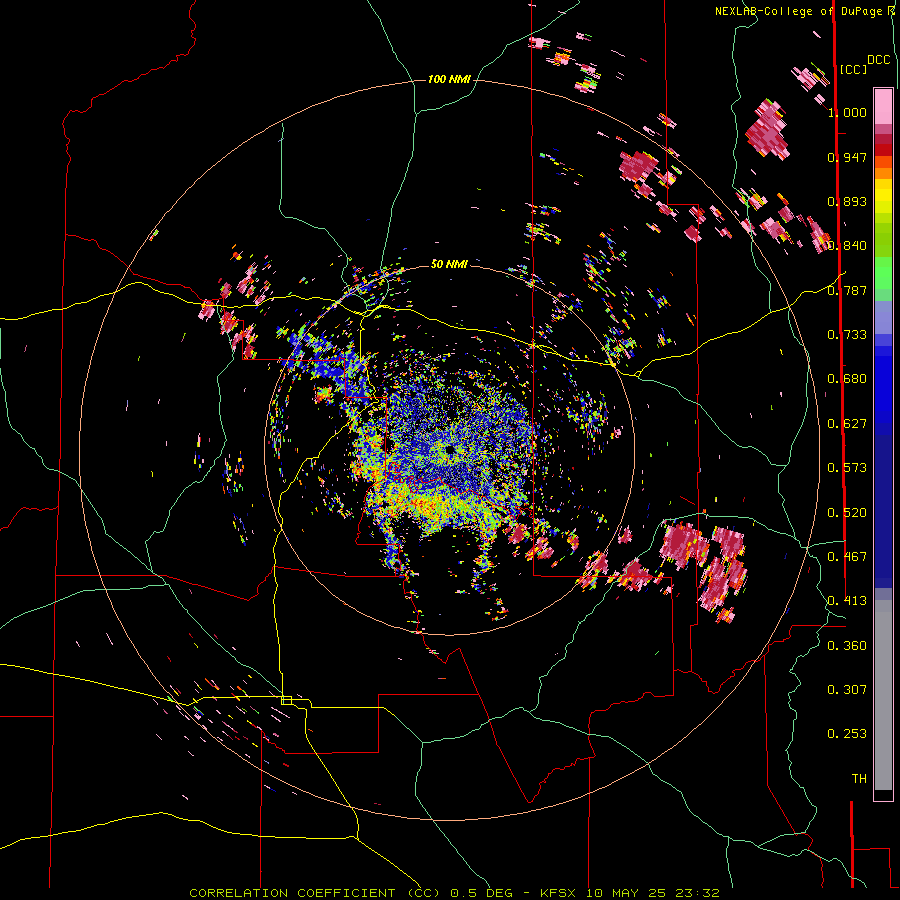Click the black radar site dot at center

(451, 450)
